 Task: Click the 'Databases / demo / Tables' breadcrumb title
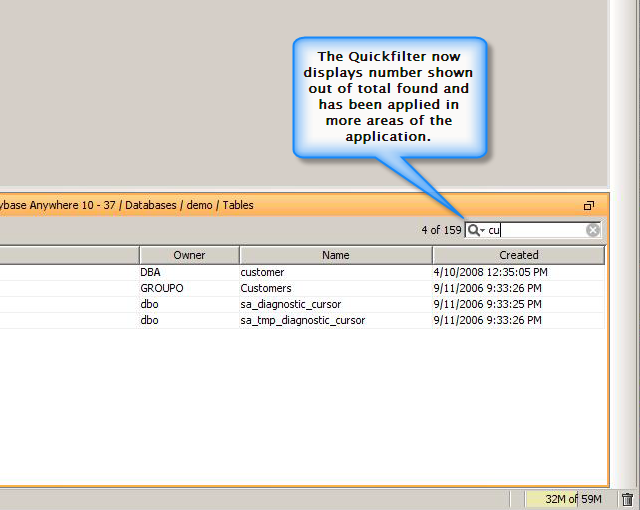point(189,205)
